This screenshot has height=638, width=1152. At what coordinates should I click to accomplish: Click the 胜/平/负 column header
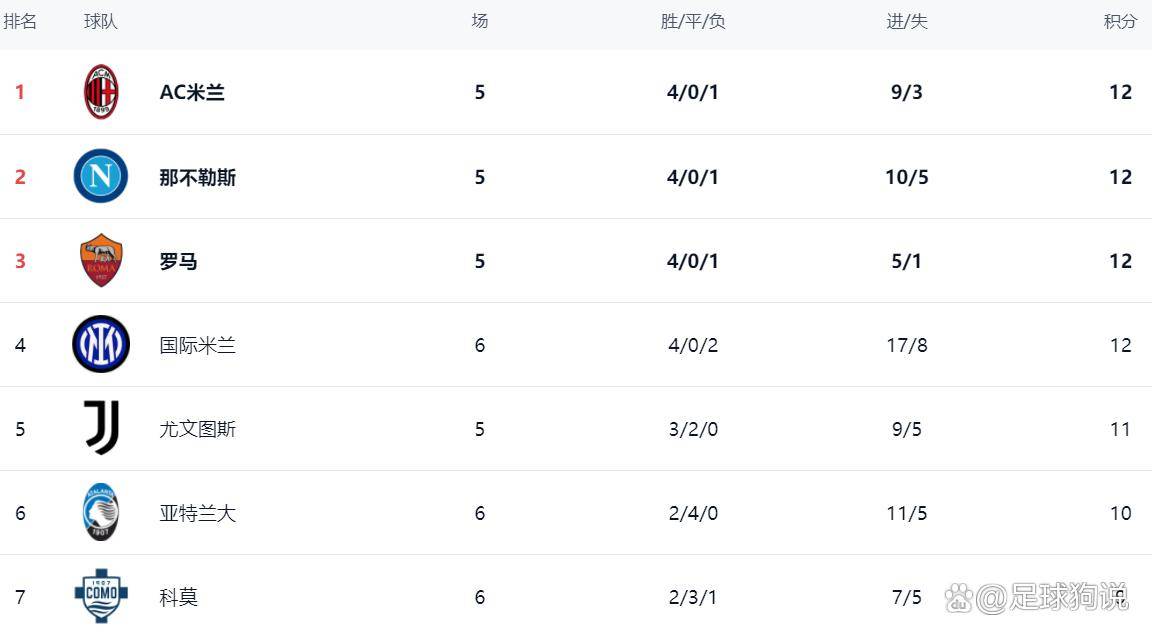click(693, 21)
